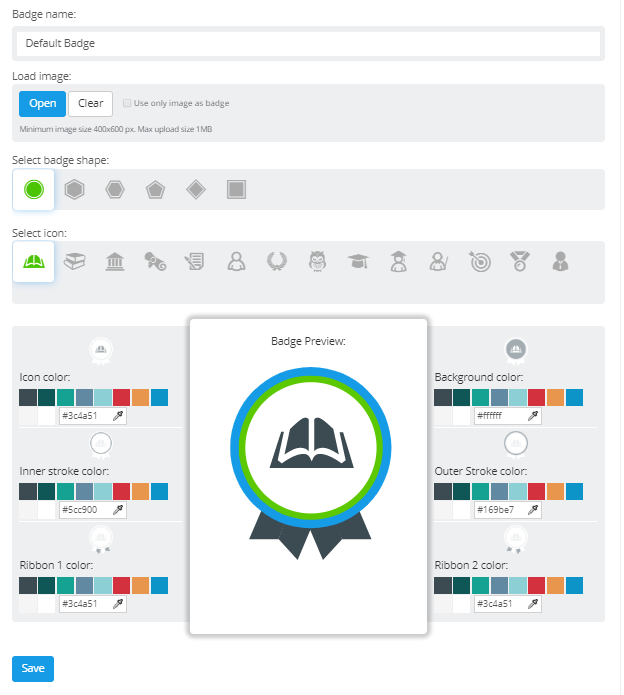The width and height of the screenshot is (624, 695).
Task: Pick the target with arrow icon
Action: [x=480, y=261]
